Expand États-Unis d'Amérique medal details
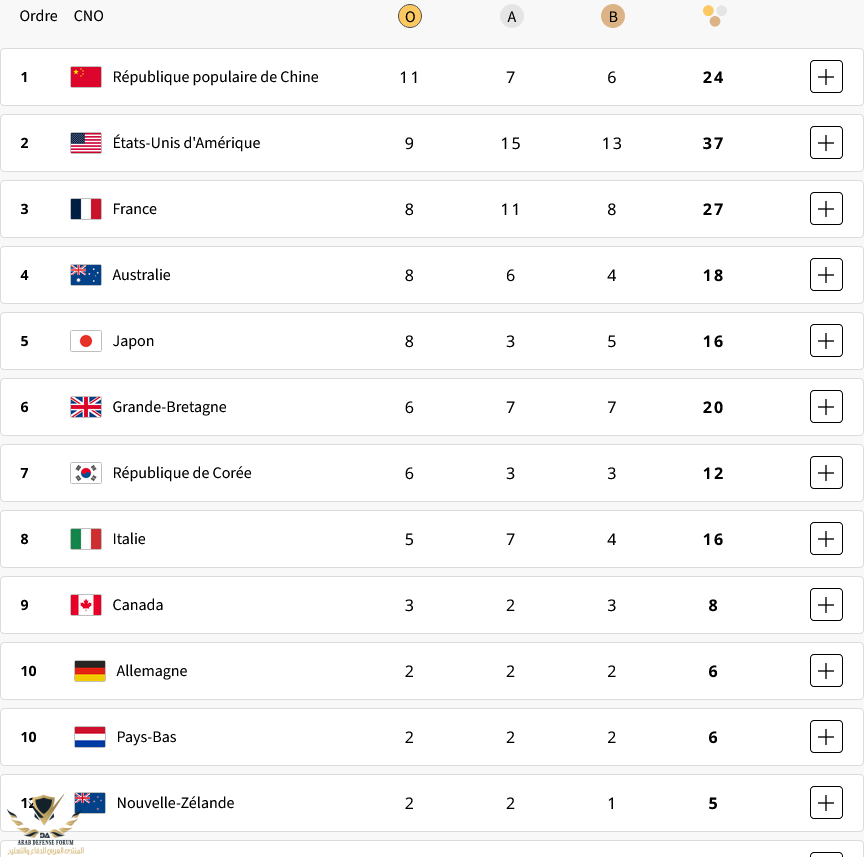The height and width of the screenshot is (857, 864). pos(825,143)
